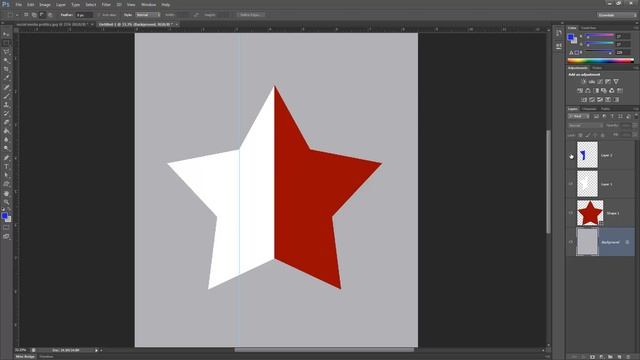This screenshot has width=640, height=360.
Task: Click the foreground blue color swatch in toolbox
Action: tap(4, 216)
